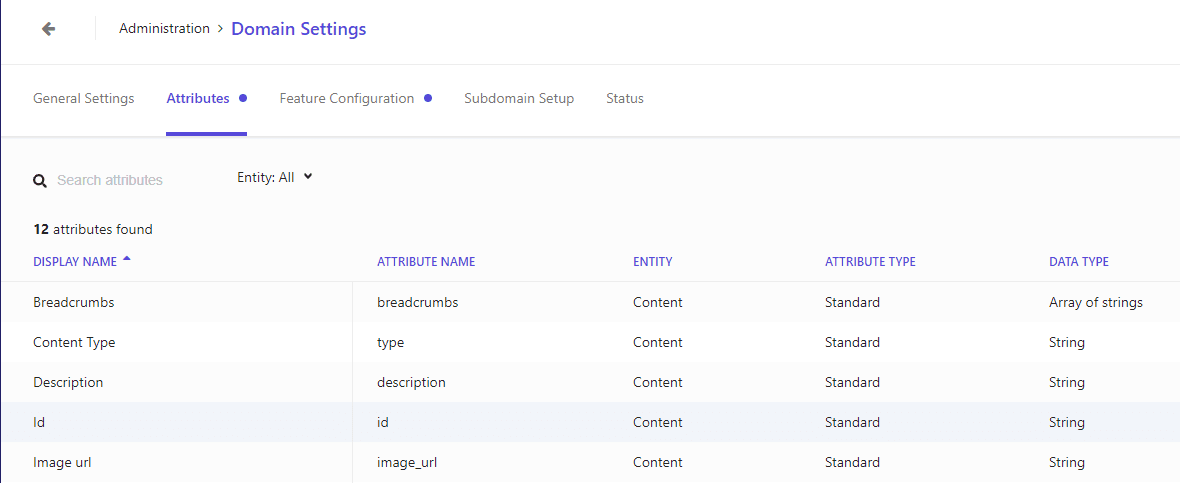Click the Administration breadcrumb link
The image size is (1180, 483).
(x=164, y=29)
